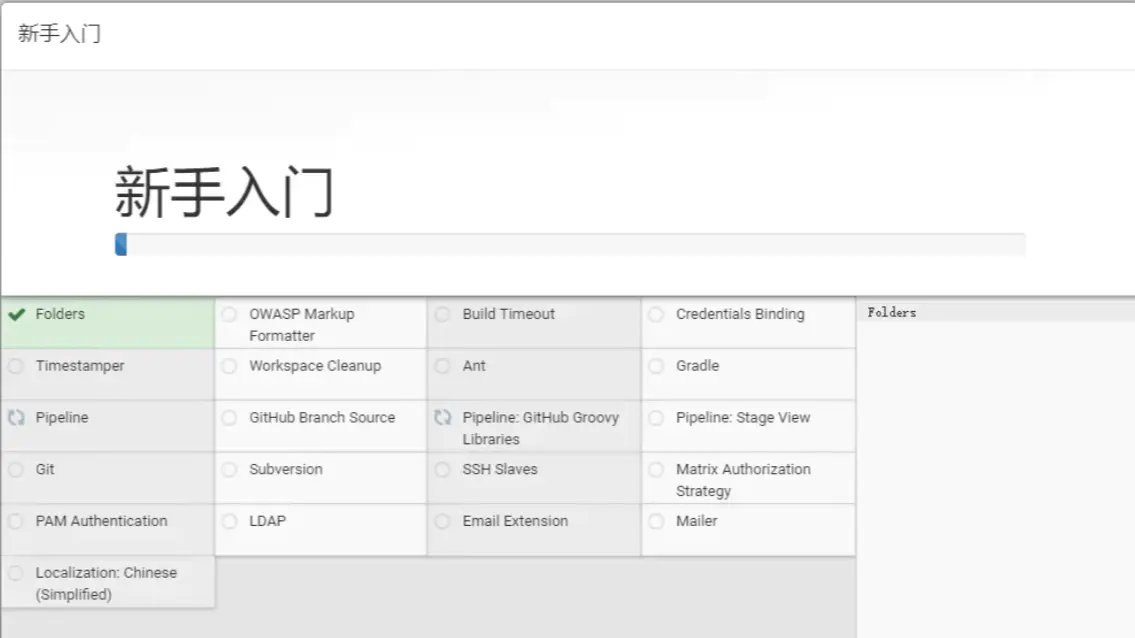Viewport: 1135px width, 638px height.
Task: Click the Subversion plugin label
Action: click(286, 470)
